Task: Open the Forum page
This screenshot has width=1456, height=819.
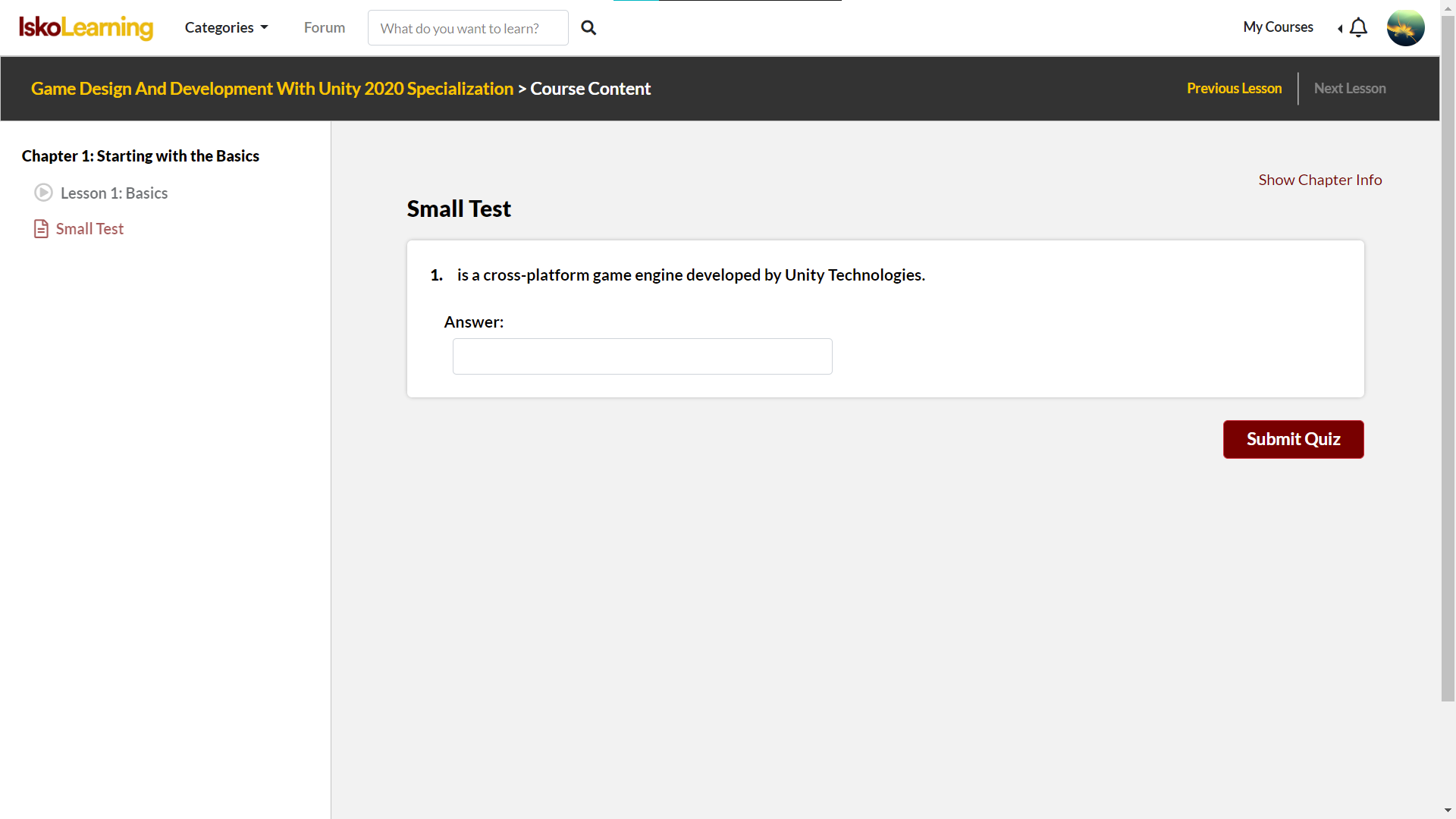Action: (x=325, y=28)
